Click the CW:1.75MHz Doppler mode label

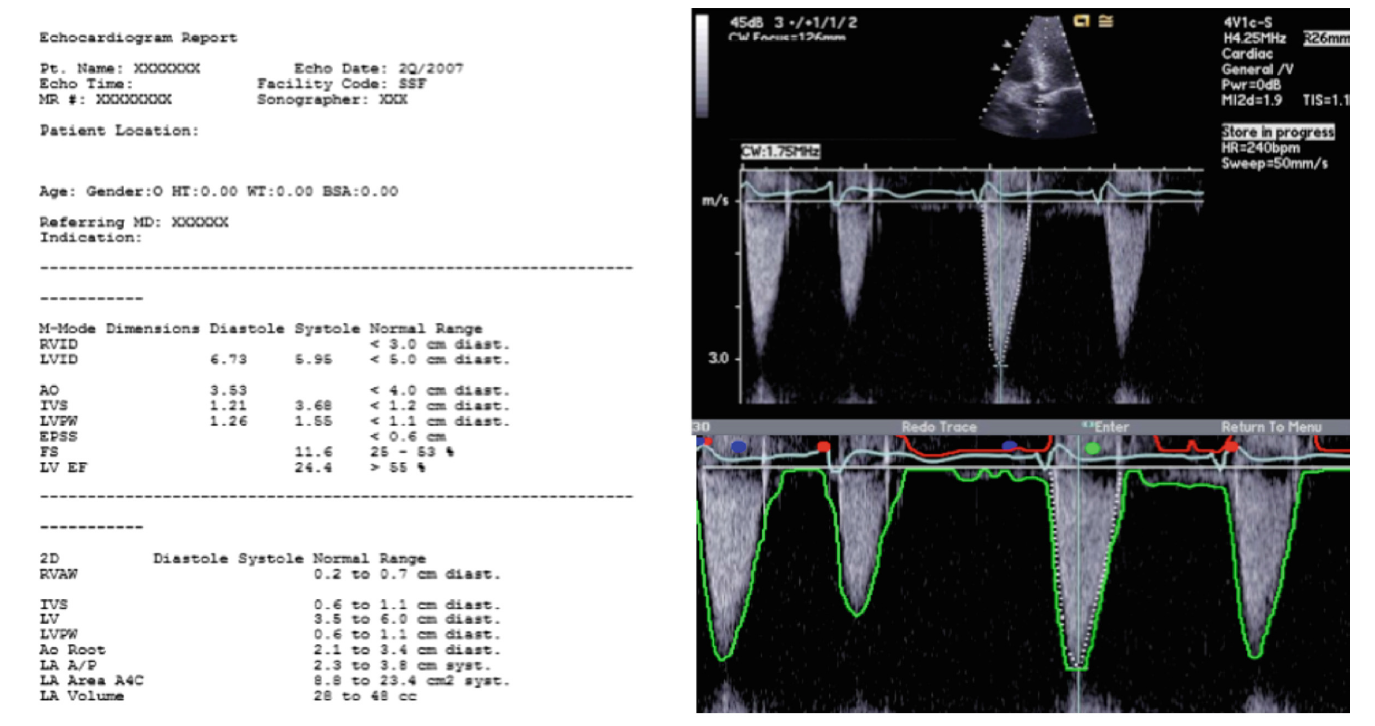coord(780,150)
